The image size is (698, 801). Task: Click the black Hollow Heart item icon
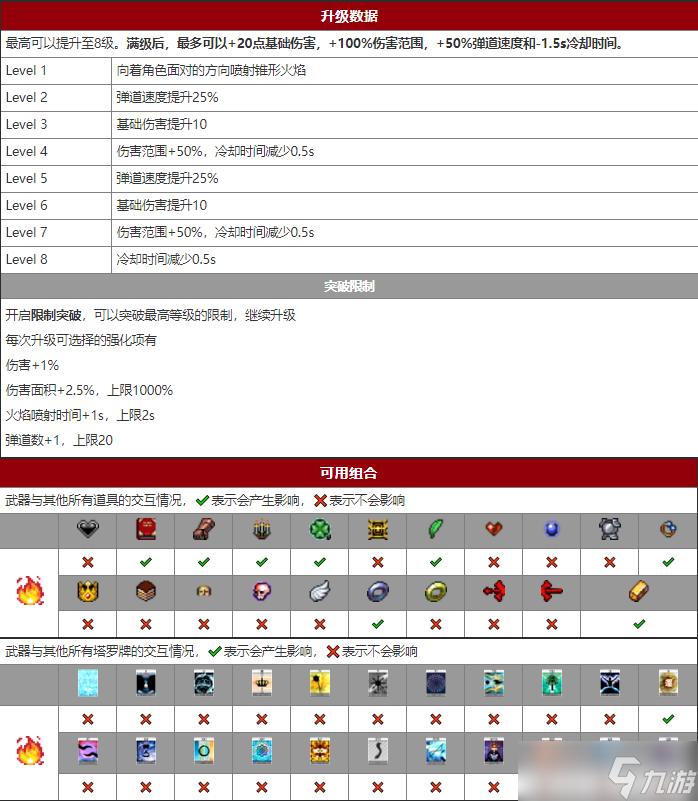(88, 529)
